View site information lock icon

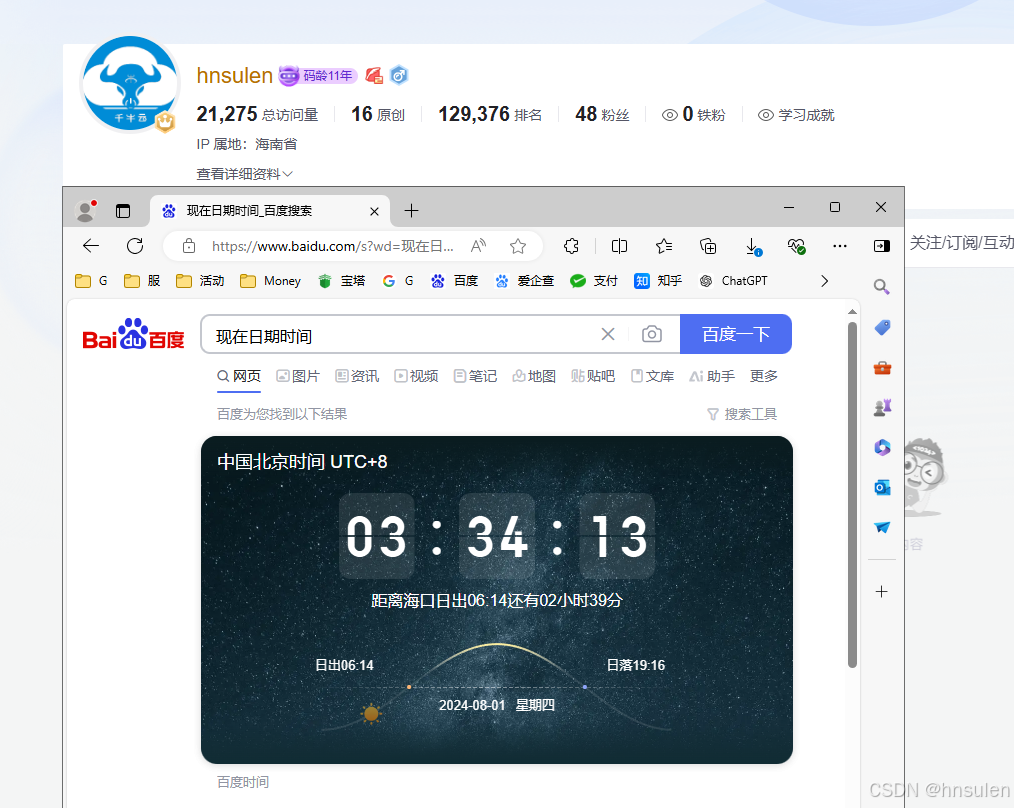(x=189, y=246)
